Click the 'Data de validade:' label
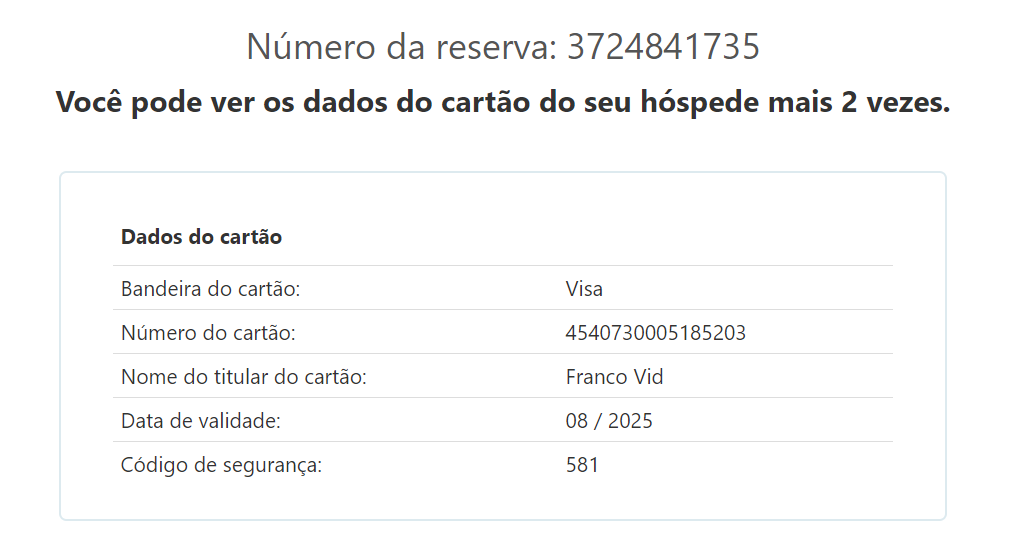Viewport: 1026px width, 544px height. click(x=200, y=421)
